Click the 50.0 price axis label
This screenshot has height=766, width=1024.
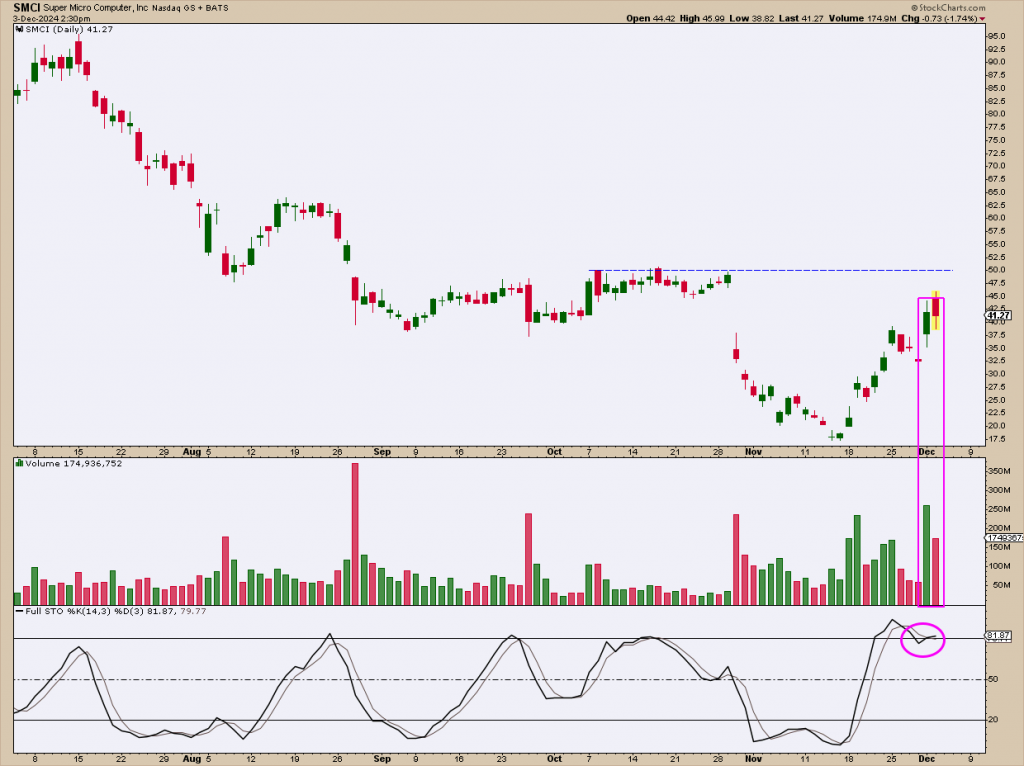pos(997,270)
